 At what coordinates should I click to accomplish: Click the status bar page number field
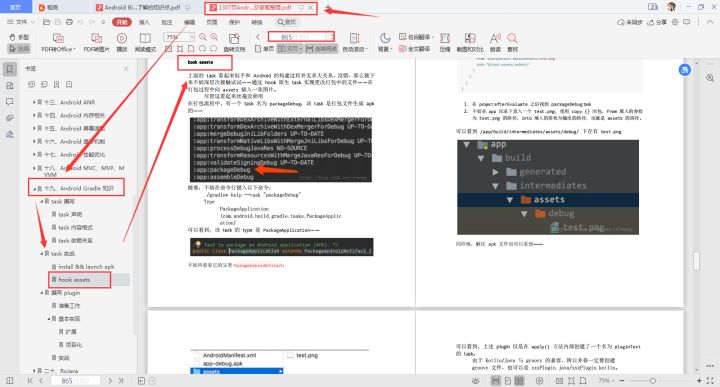(75, 381)
